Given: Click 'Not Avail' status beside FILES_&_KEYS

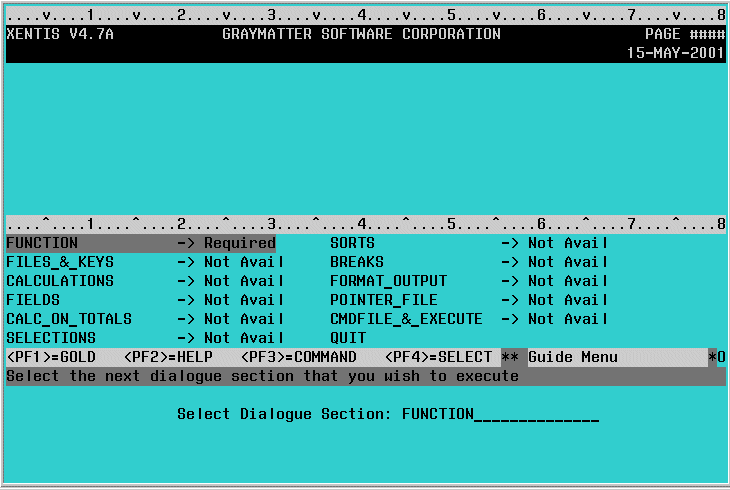Looking at the screenshot, I should (243, 262).
